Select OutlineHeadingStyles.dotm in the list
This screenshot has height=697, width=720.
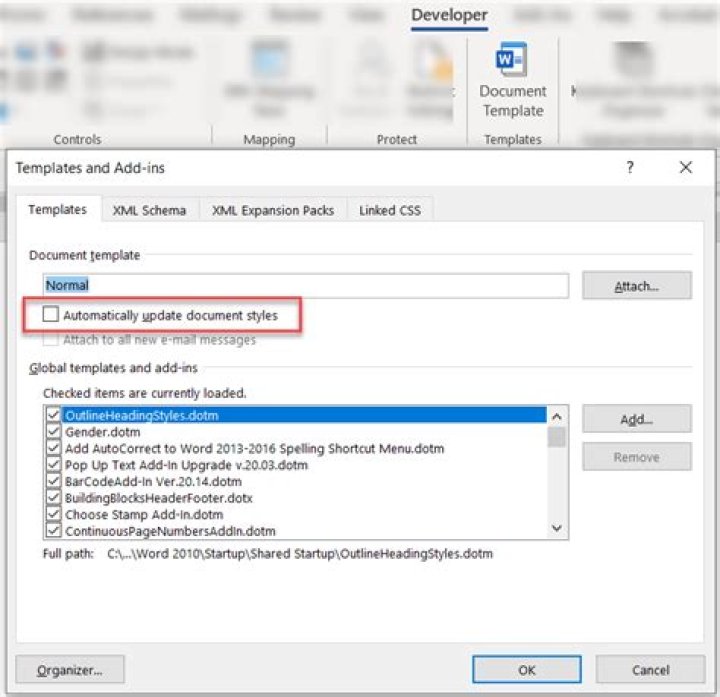tap(304, 415)
